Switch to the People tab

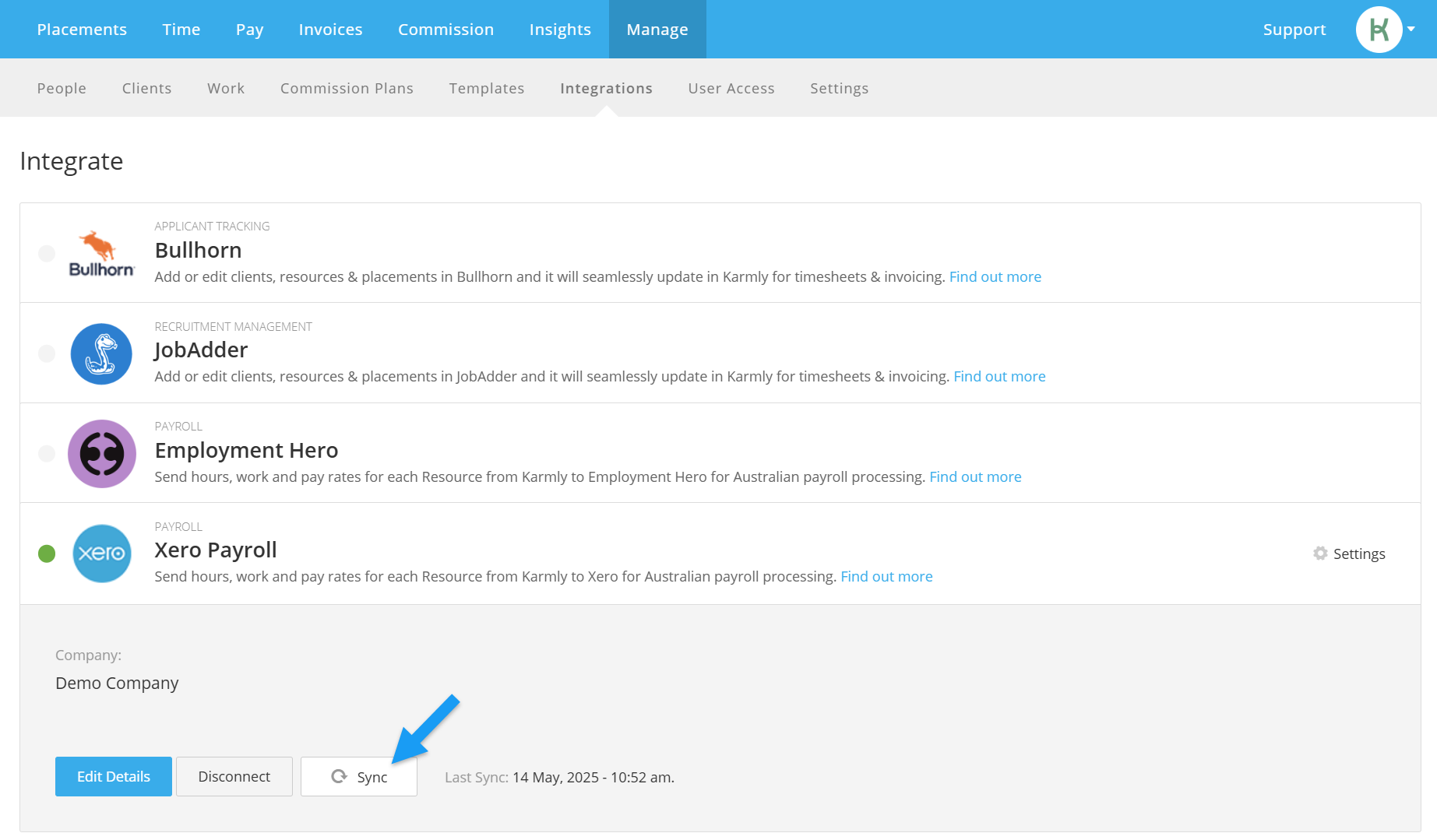pos(62,88)
